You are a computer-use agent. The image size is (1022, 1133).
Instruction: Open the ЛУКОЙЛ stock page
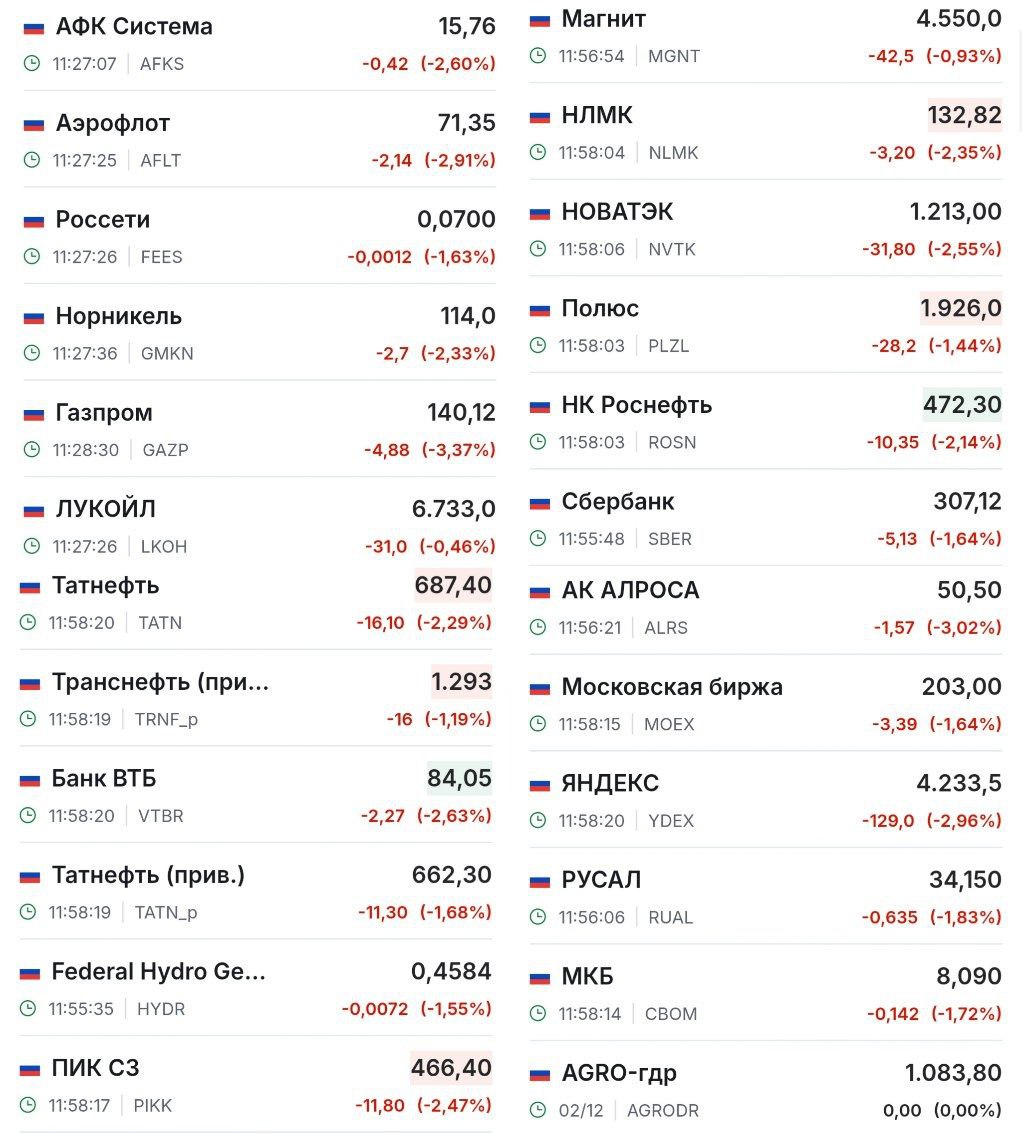tap(106, 509)
